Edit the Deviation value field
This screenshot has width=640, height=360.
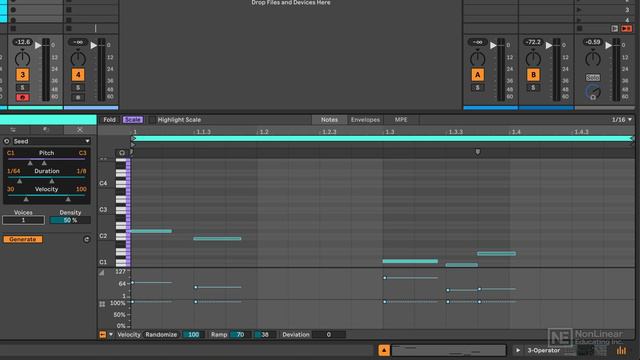point(329,335)
